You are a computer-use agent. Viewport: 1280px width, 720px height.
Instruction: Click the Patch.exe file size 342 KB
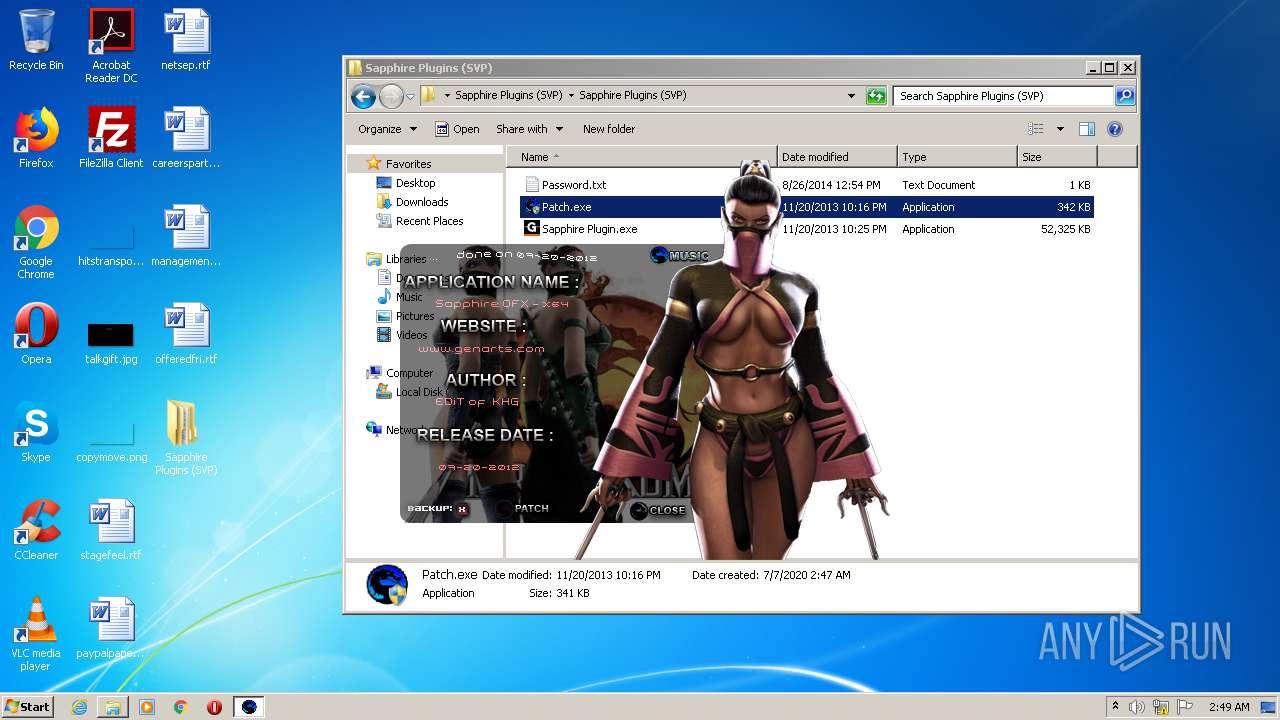(1073, 207)
